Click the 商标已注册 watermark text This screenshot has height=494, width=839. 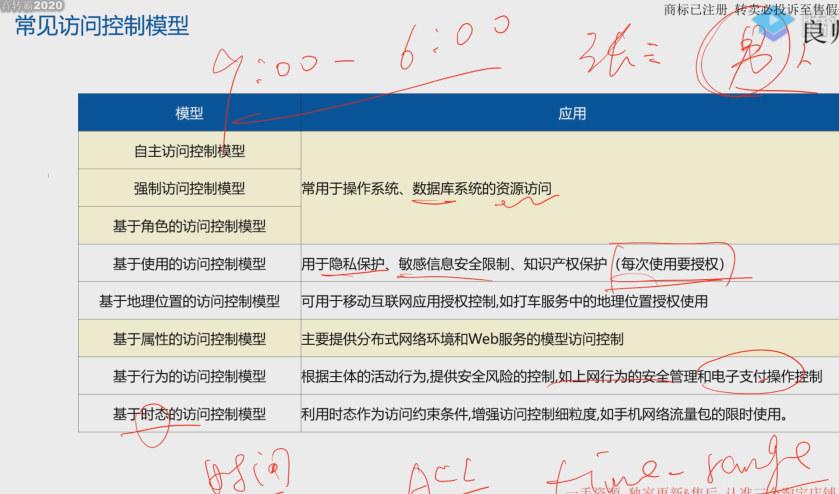tap(698, 9)
